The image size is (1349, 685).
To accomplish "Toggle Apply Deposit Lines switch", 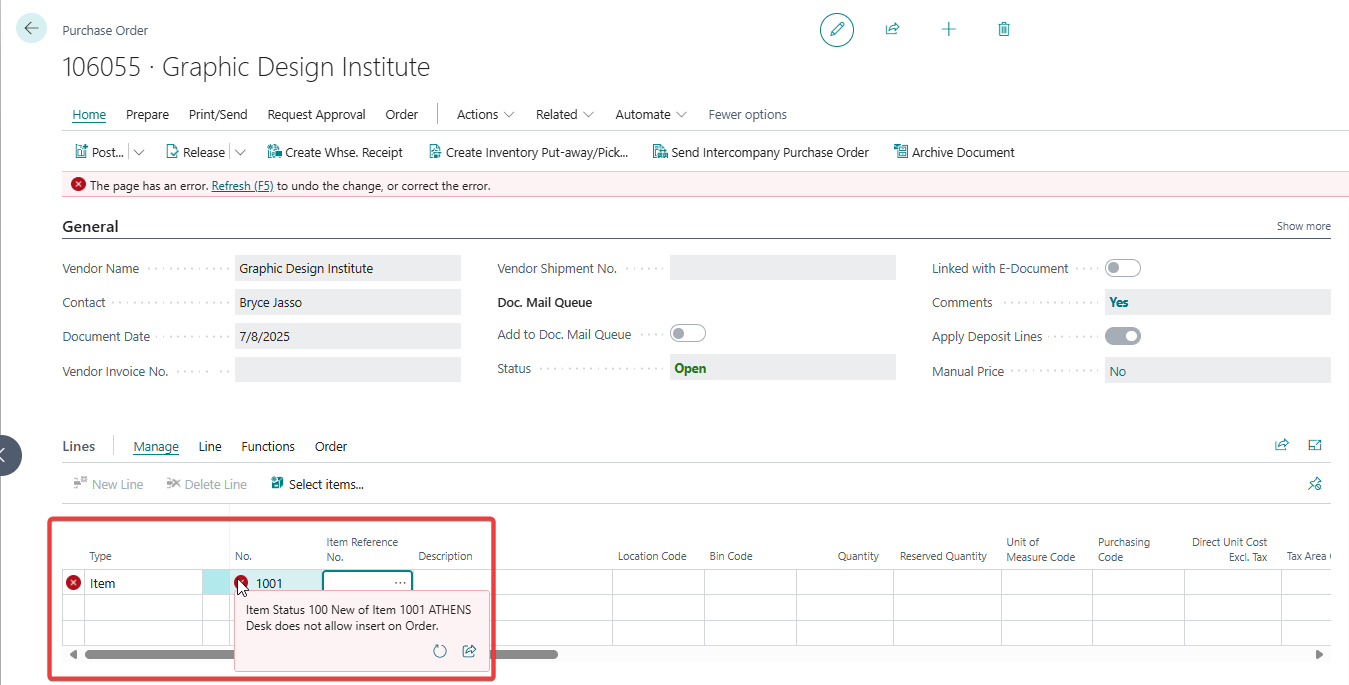I will click(1123, 336).
